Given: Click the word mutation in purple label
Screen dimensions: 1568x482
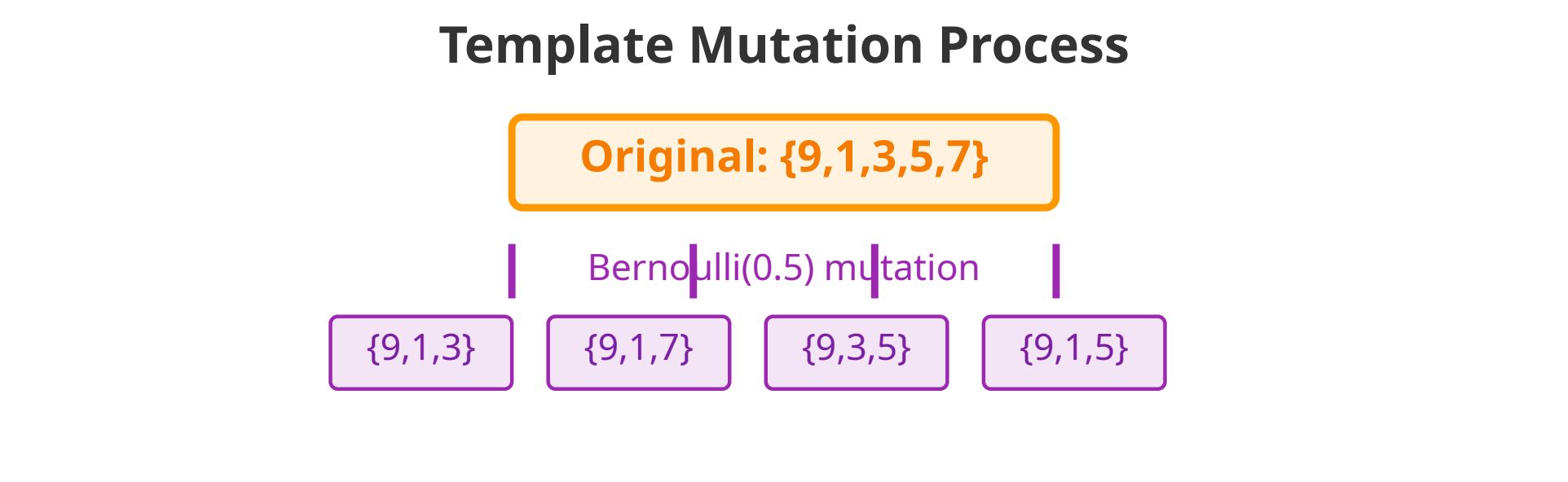Looking at the screenshot, I should (902, 268).
